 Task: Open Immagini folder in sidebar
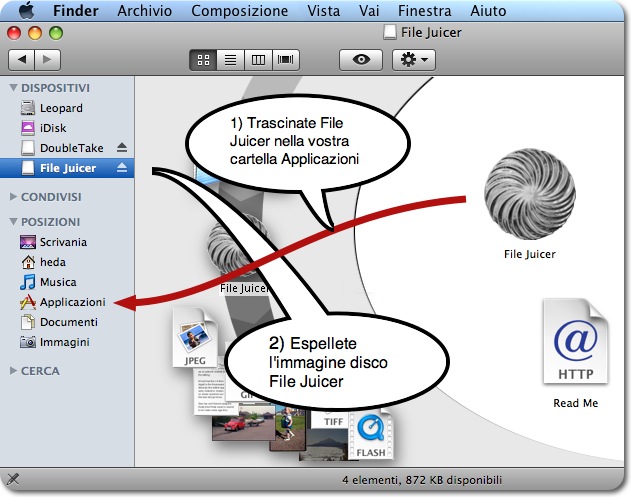[67, 342]
